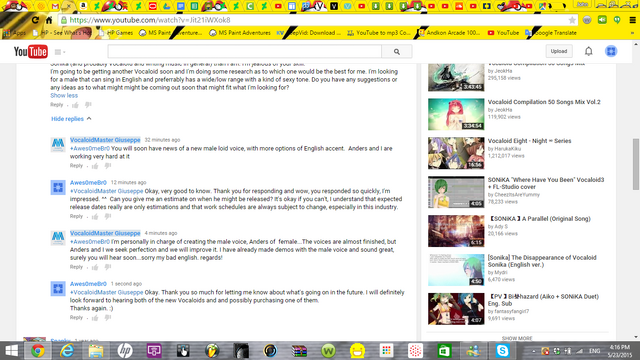Image resolution: width=640 pixels, height=360 pixels.
Task: Click the green speaker extension icon
Action: (x=602, y=20)
